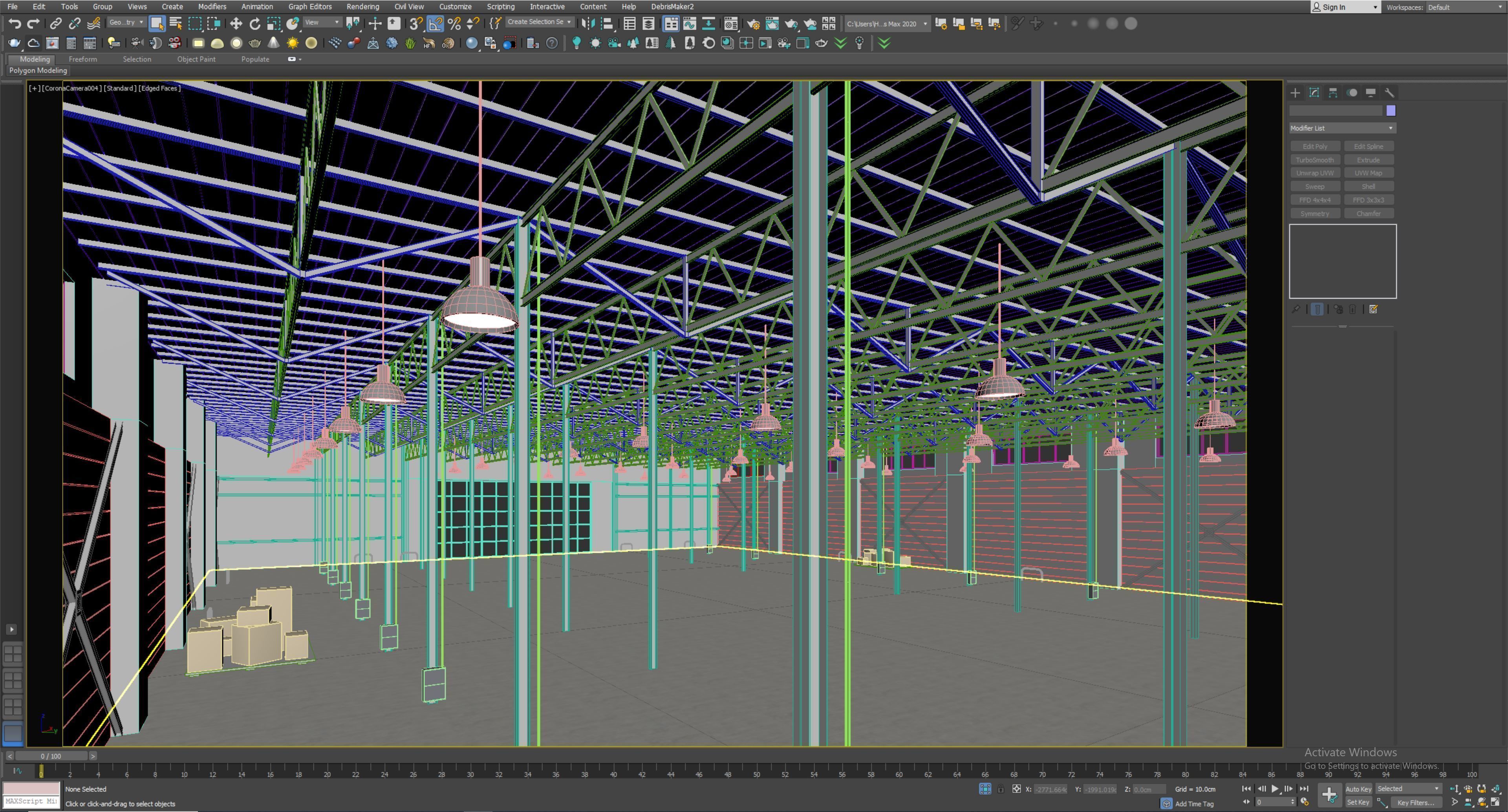This screenshot has width=1508, height=812.
Task: Click Configure Modifier Sets icon
Action: coord(1373,309)
